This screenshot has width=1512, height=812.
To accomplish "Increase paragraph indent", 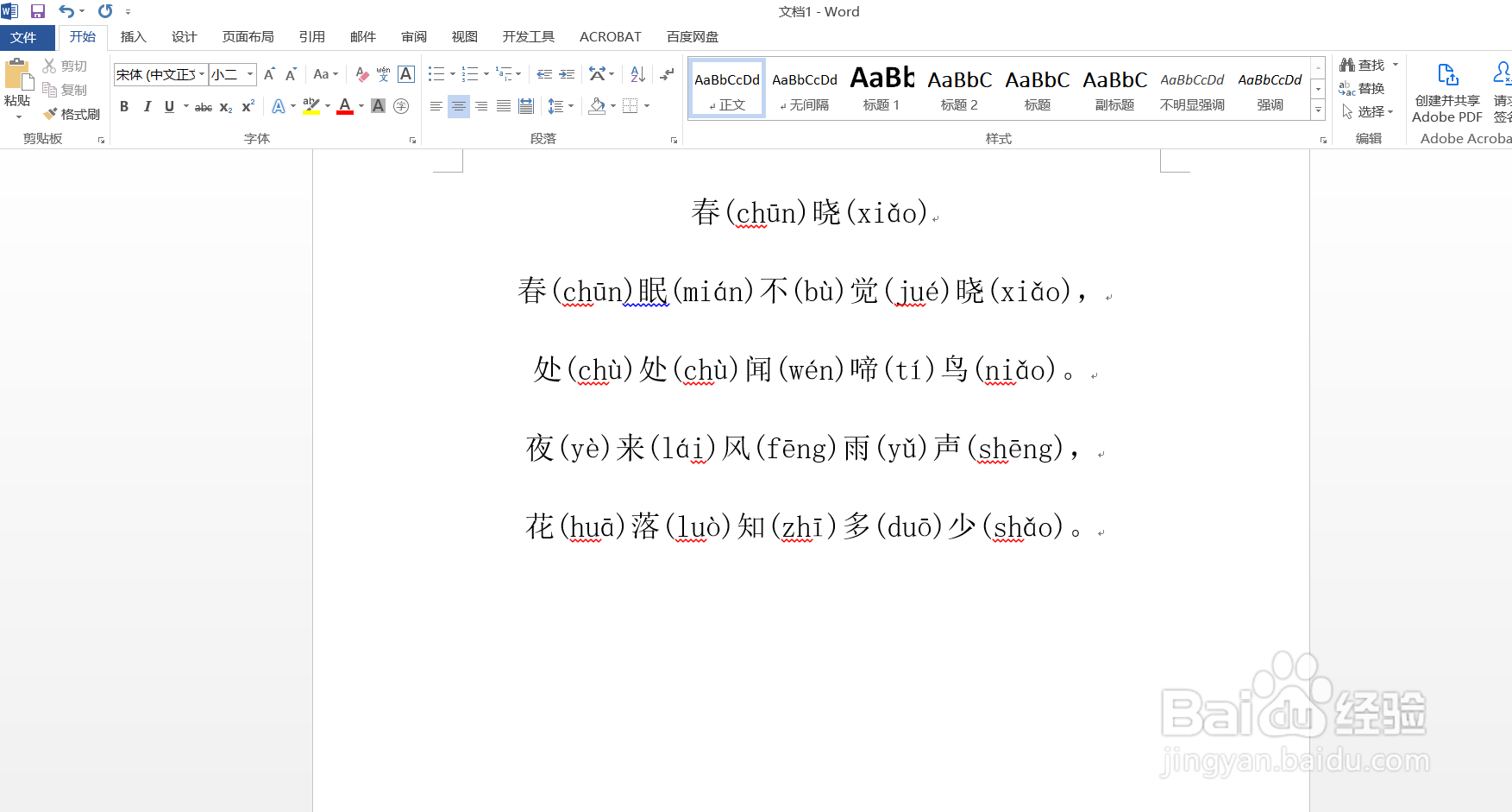I will [567, 74].
